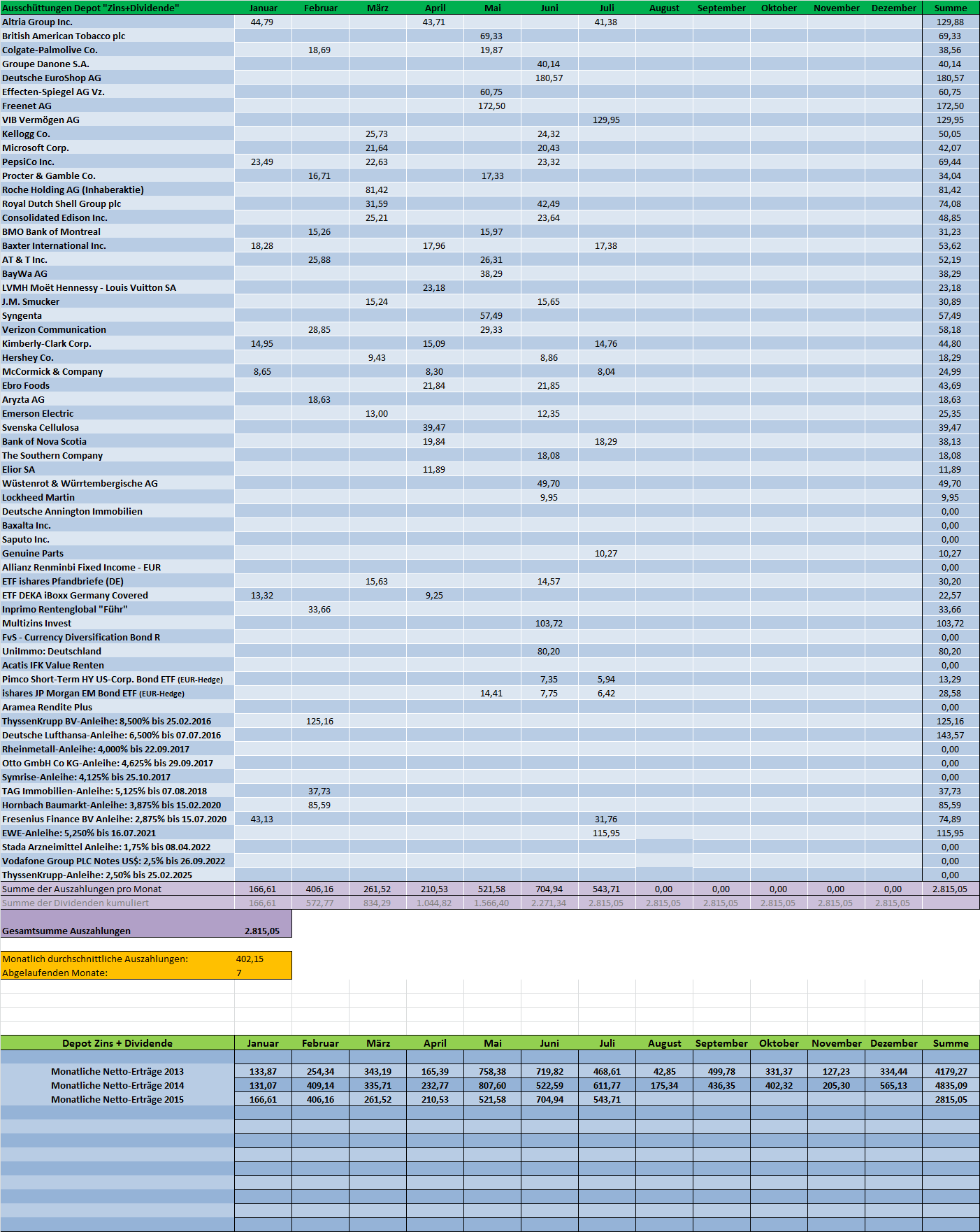Select the "Depot Zins + Dividende" table header

(117, 1043)
